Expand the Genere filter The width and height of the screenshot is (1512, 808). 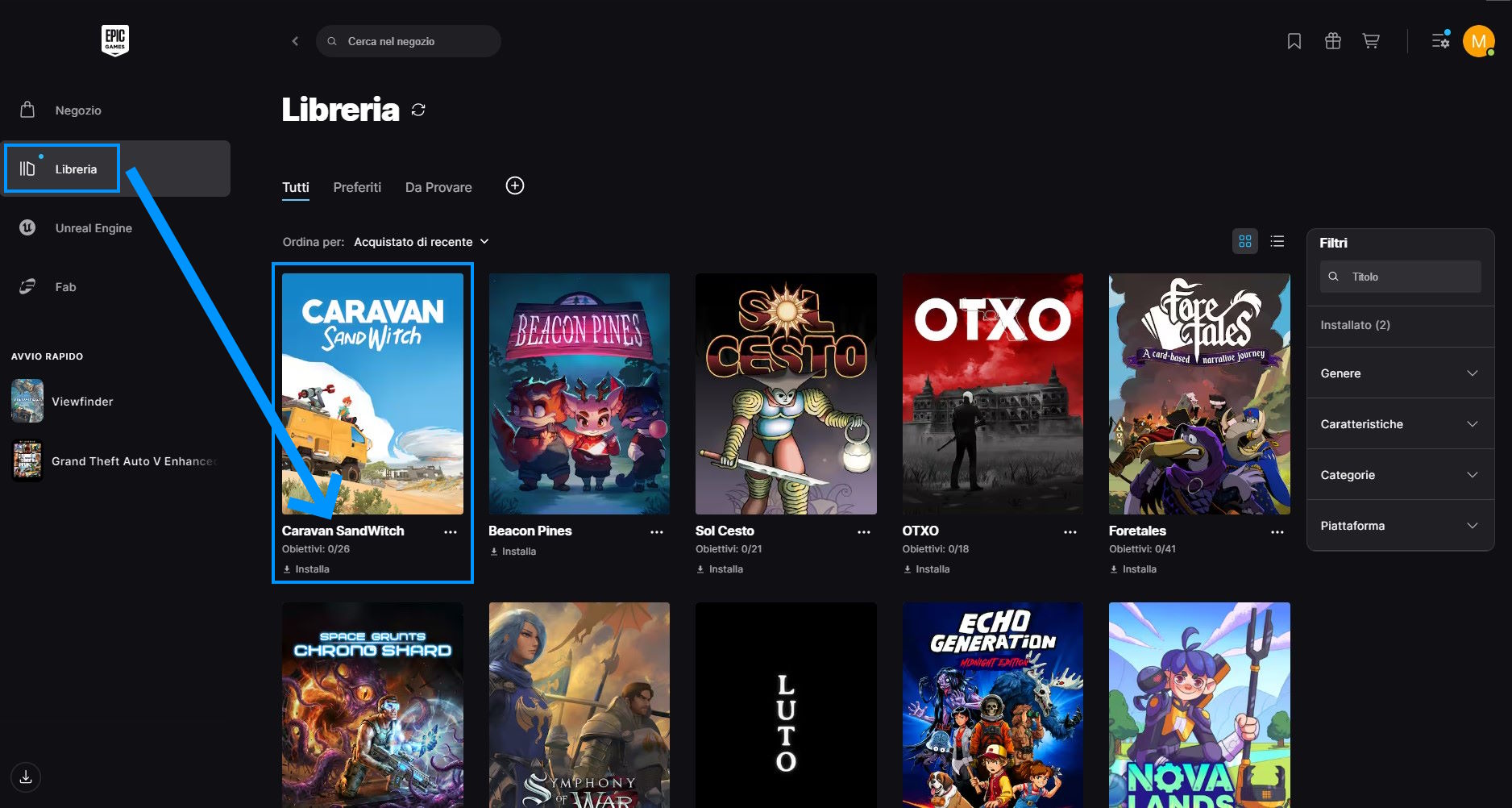(x=1400, y=373)
